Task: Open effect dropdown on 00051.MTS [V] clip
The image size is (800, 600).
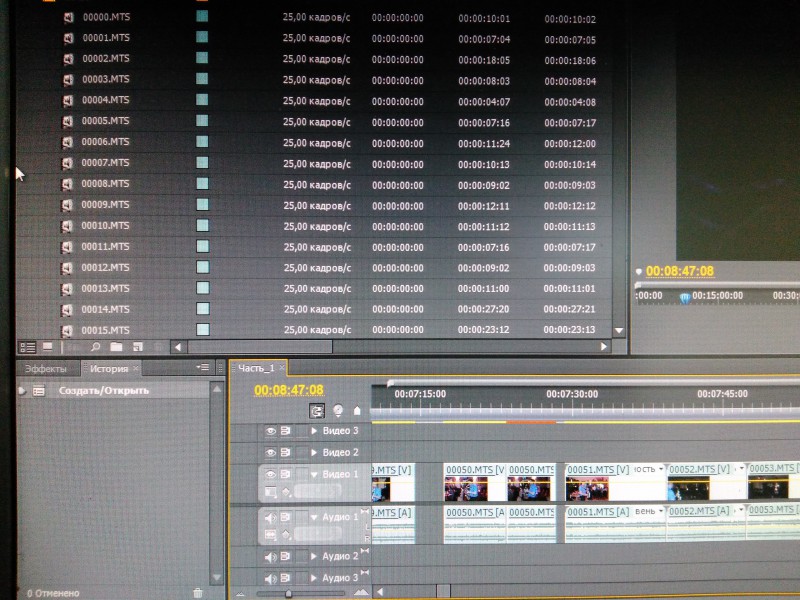Action: (x=661, y=468)
